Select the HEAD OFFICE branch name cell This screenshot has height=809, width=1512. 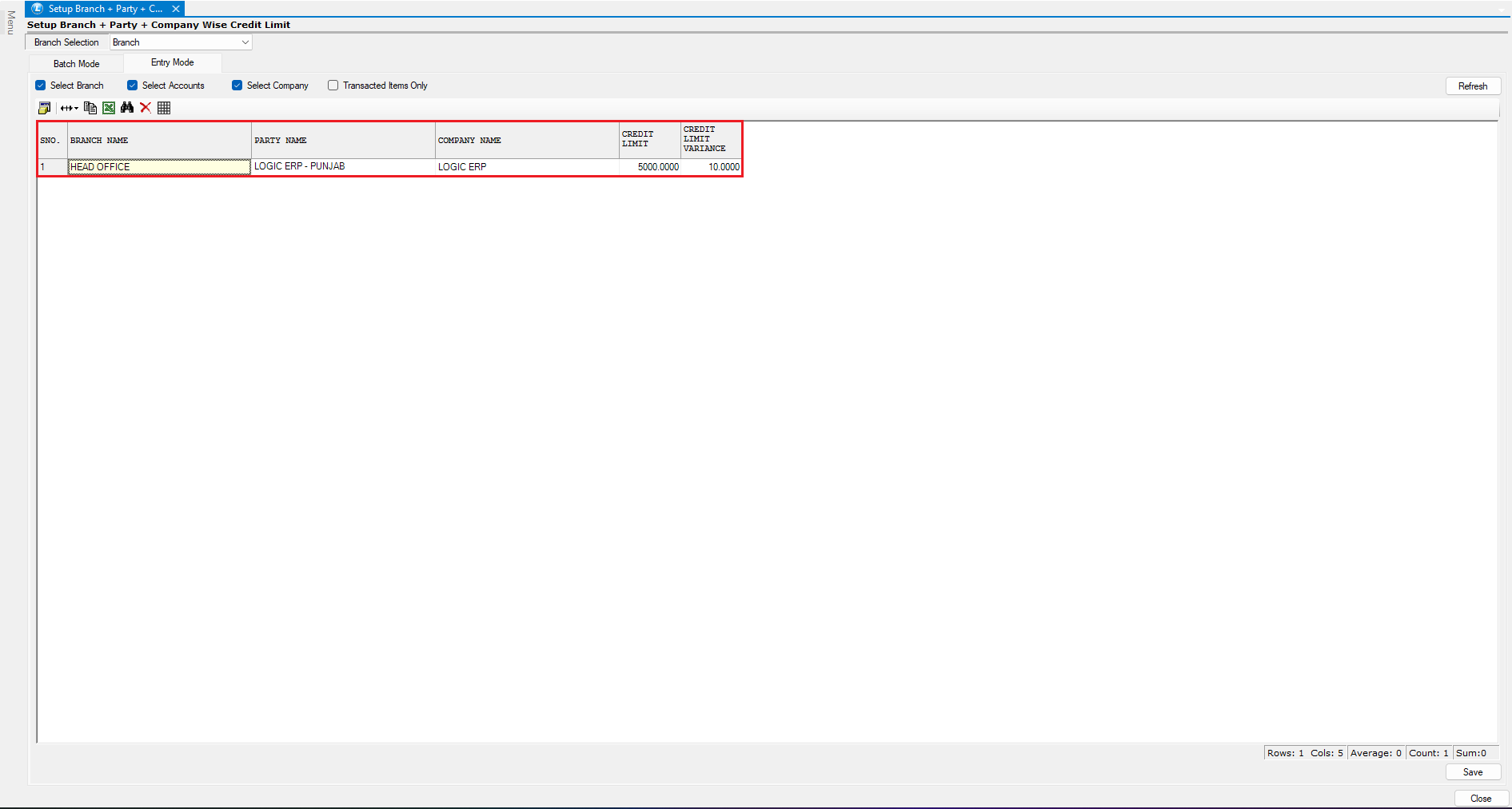click(x=159, y=167)
